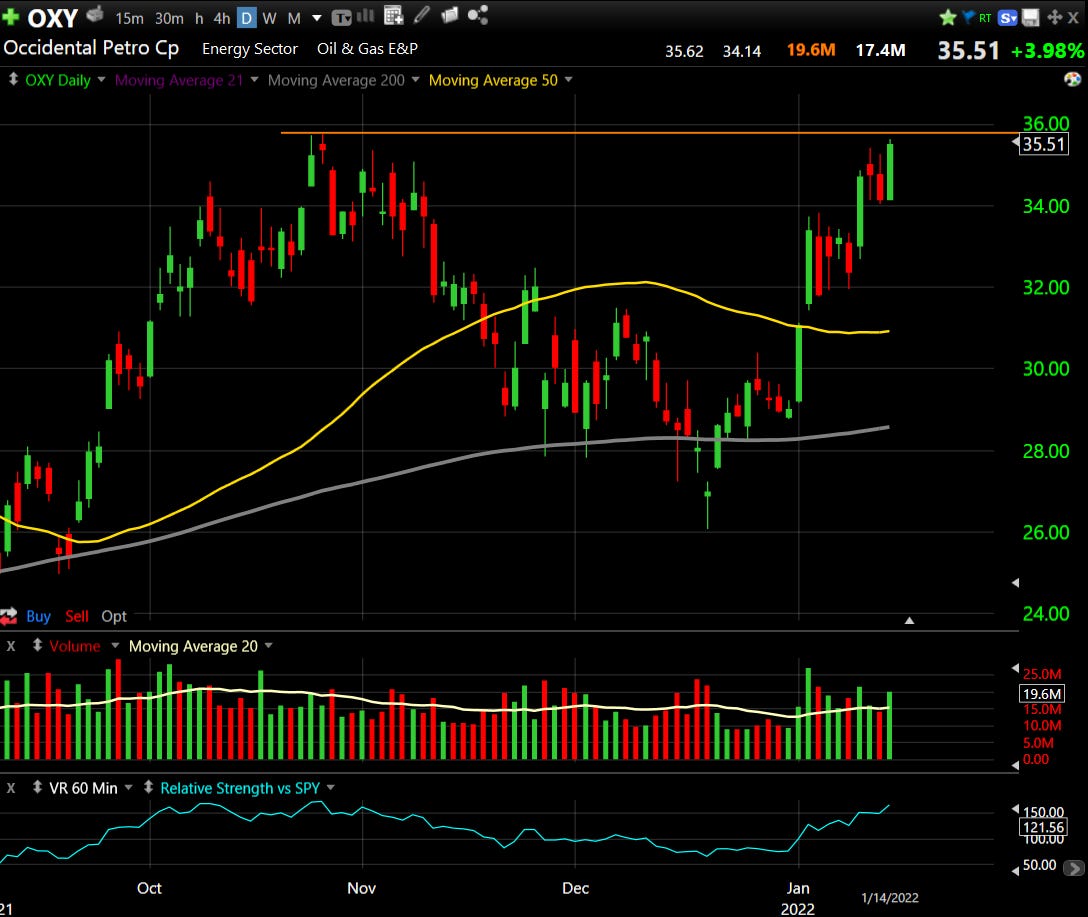Viewport: 1088px width, 917px height.
Task: Close the chart window with the X icon
Action: point(1073,18)
